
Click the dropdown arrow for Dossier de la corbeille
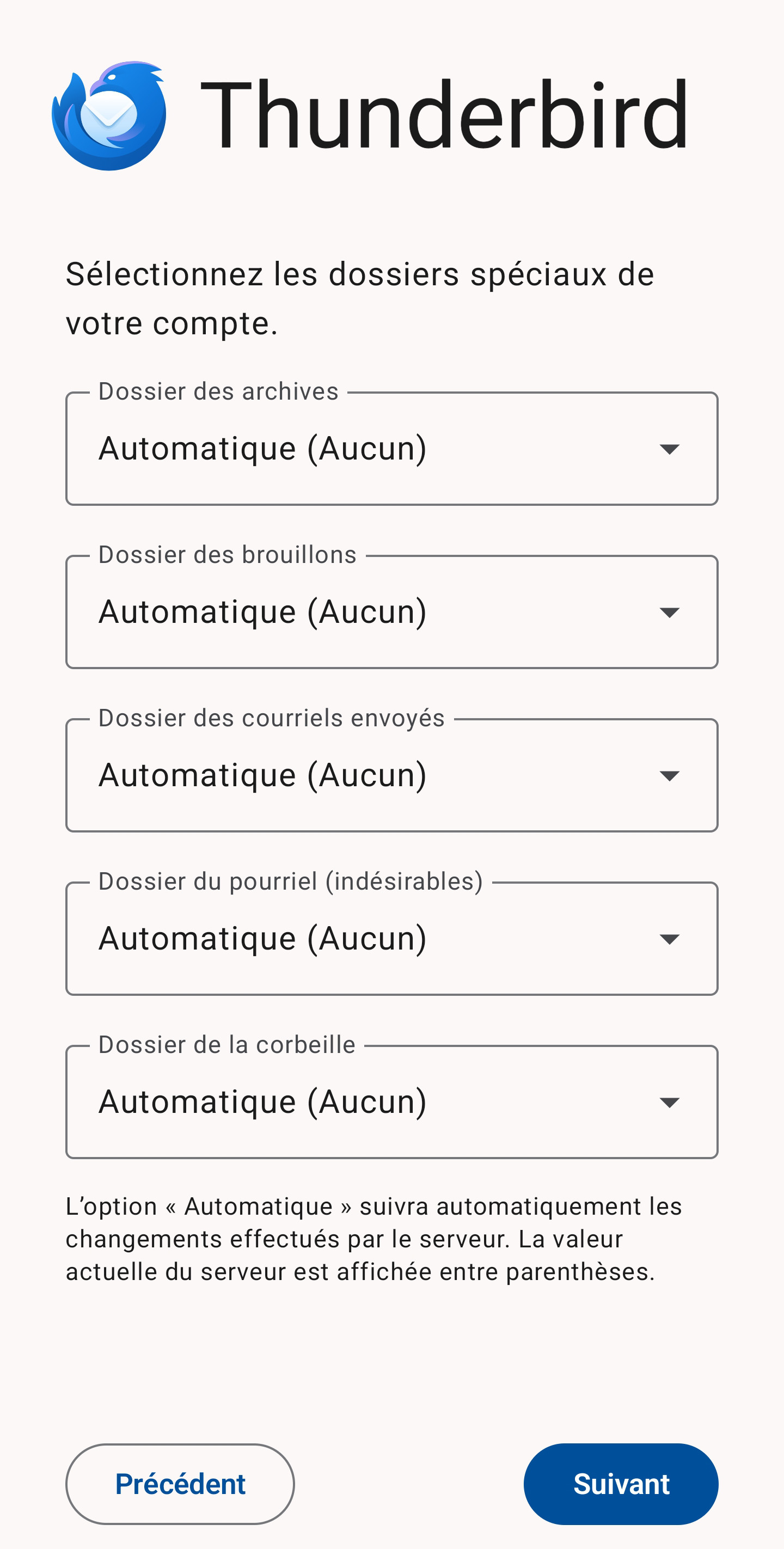coord(669,1102)
